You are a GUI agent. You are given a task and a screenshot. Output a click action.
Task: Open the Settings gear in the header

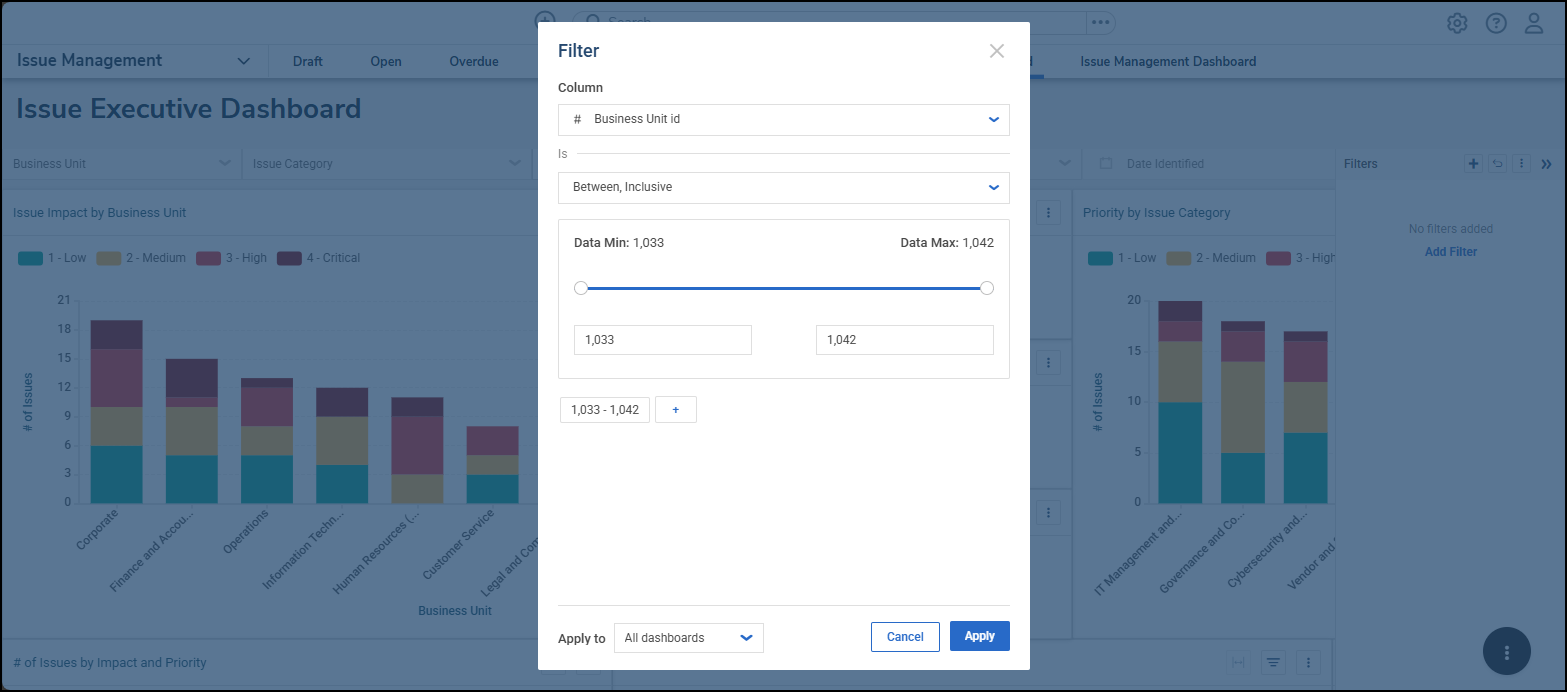coord(1457,23)
